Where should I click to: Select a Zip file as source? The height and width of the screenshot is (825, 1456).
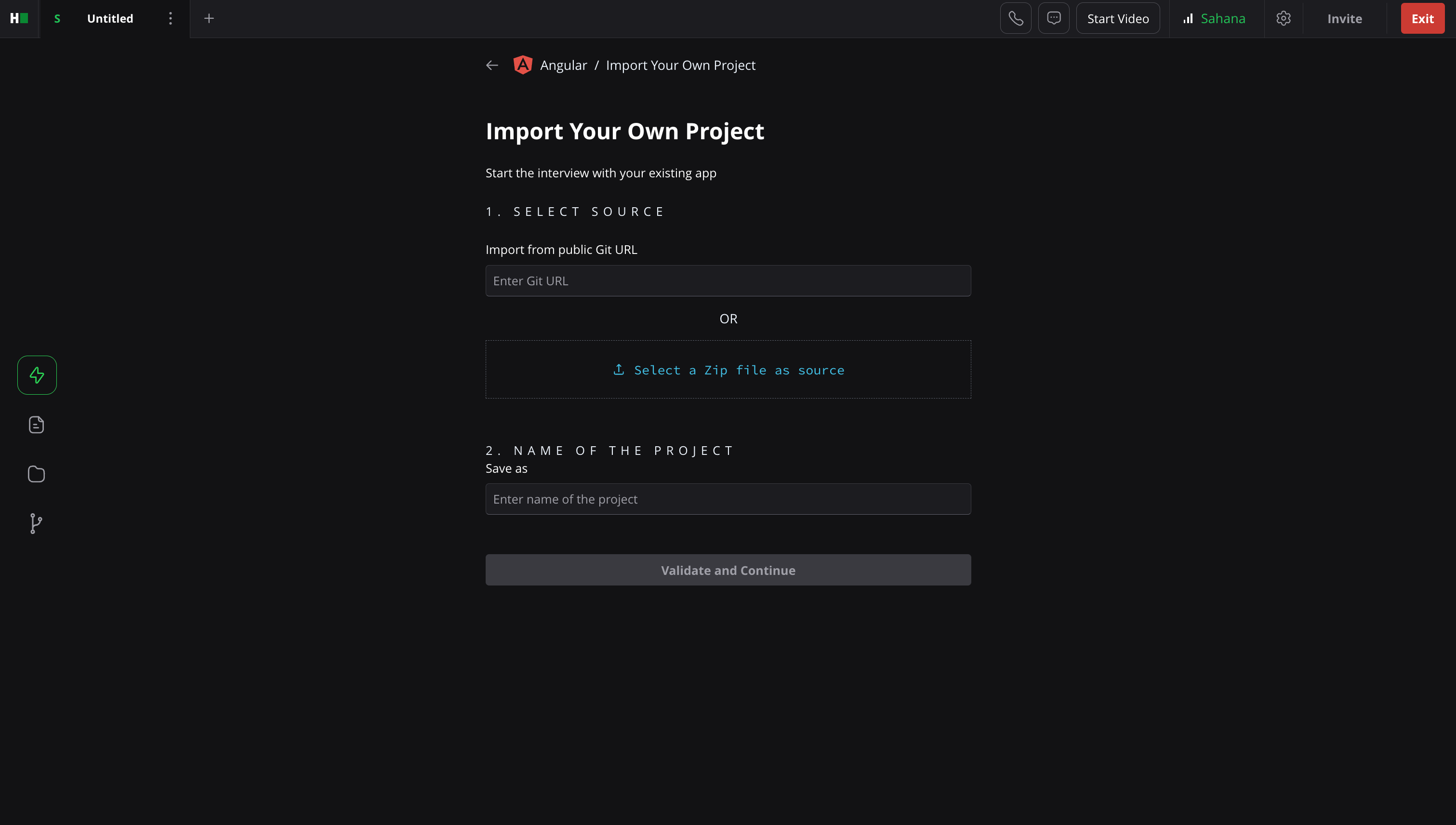coord(728,370)
